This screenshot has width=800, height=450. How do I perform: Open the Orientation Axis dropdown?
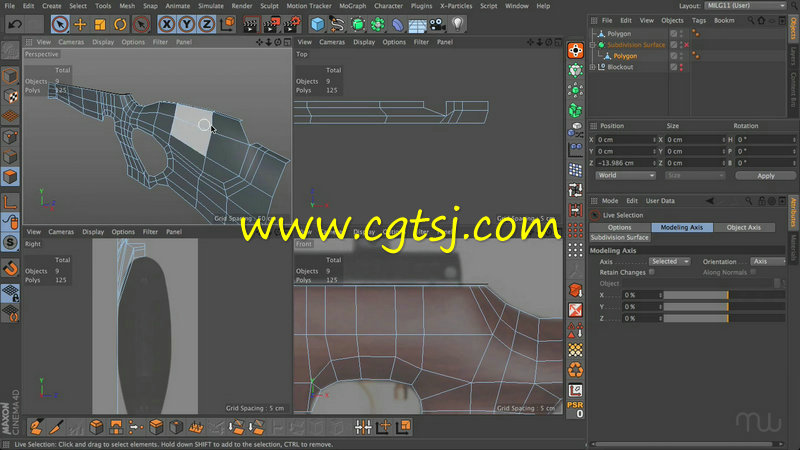click(x=768, y=261)
